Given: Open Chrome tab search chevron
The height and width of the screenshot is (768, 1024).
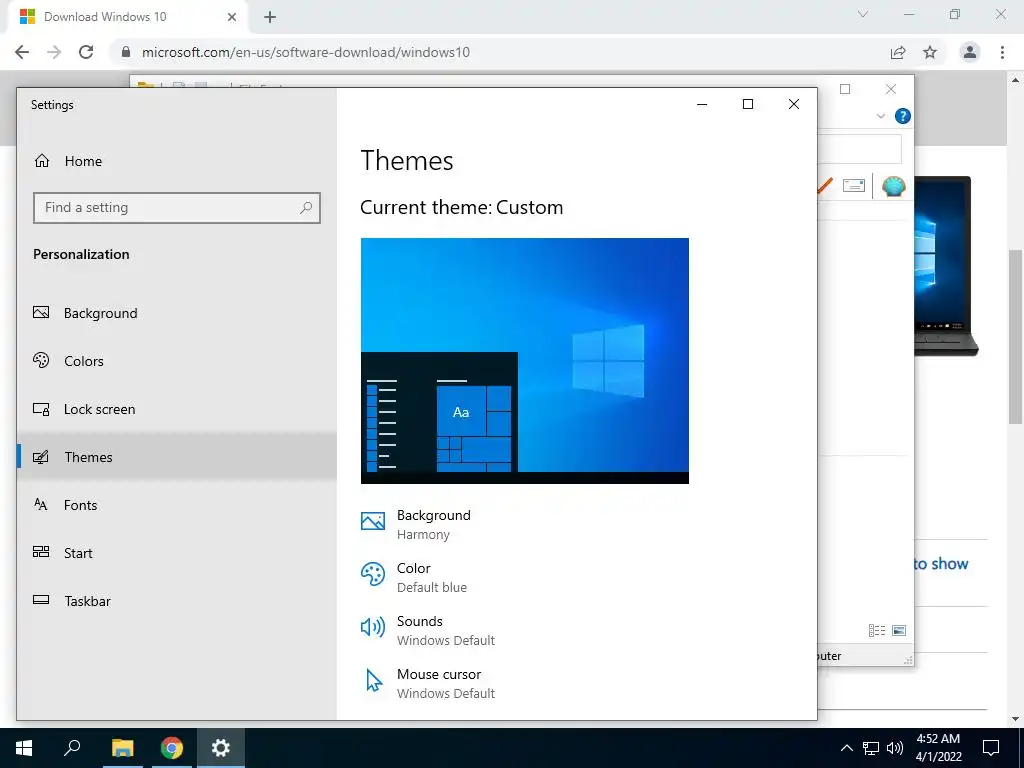Looking at the screenshot, I should (863, 14).
